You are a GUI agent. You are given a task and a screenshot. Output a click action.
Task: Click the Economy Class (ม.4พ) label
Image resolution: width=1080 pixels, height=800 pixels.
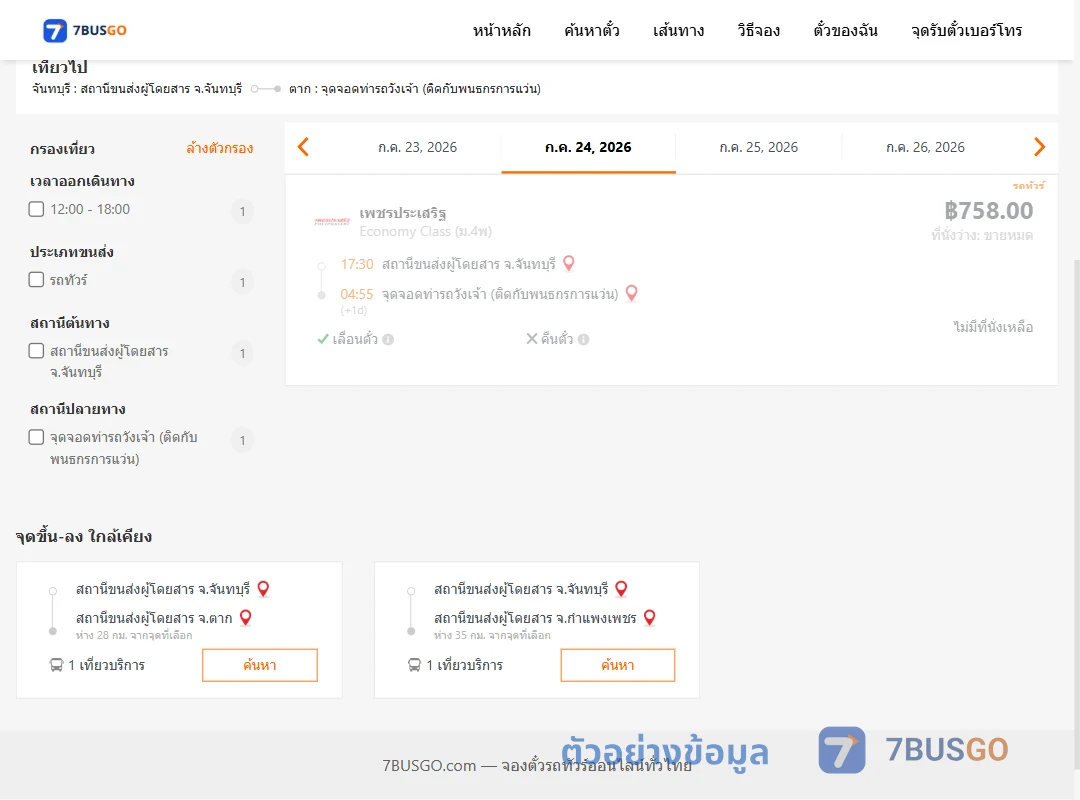426,232
